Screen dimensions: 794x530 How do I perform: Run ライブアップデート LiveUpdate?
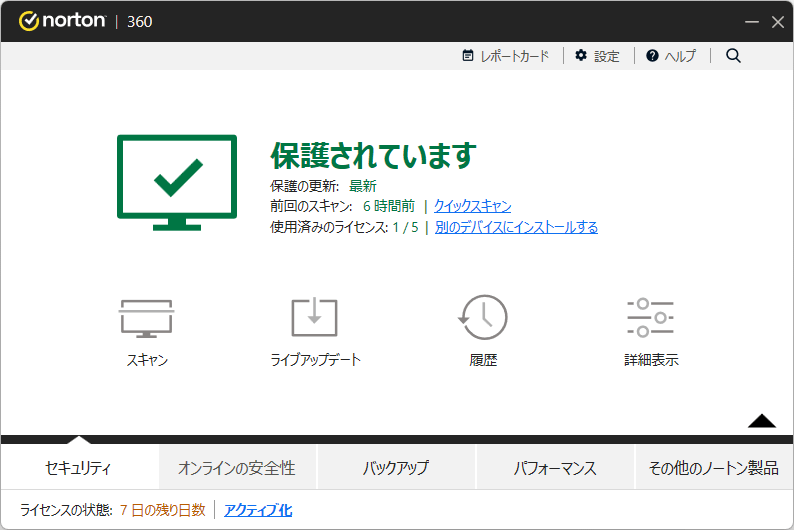[315, 332]
